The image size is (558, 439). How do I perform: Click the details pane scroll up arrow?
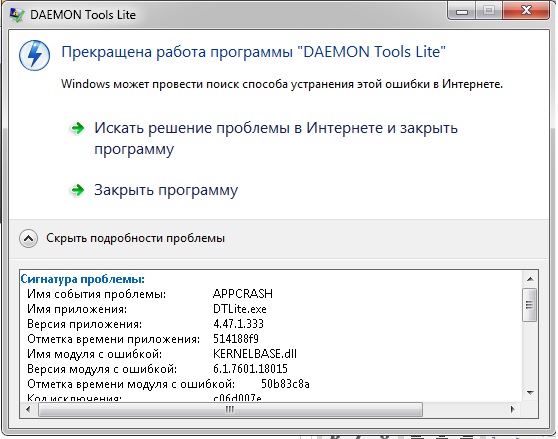pyautogui.click(x=530, y=279)
